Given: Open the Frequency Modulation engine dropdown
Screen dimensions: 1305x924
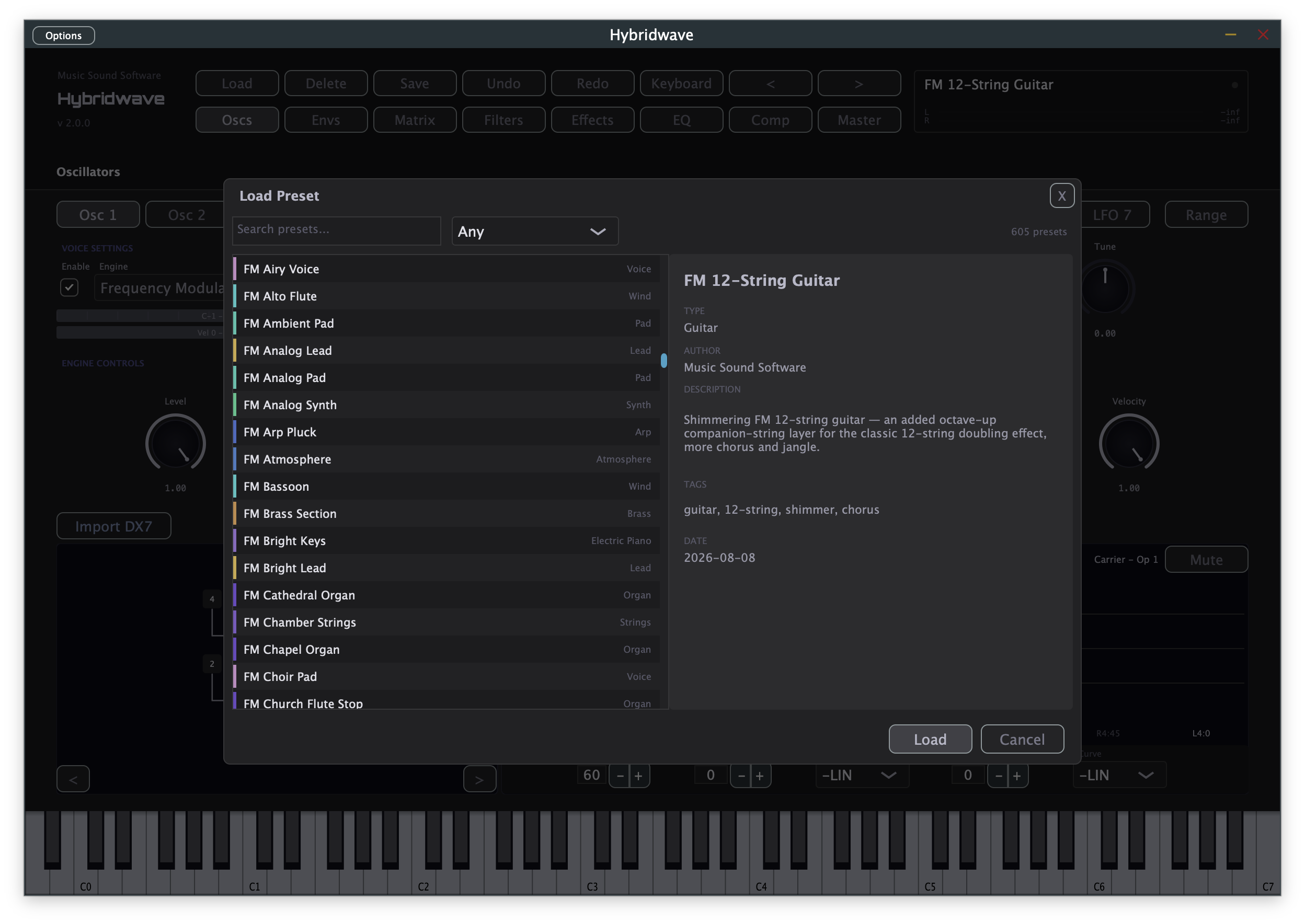Looking at the screenshot, I should [x=160, y=288].
